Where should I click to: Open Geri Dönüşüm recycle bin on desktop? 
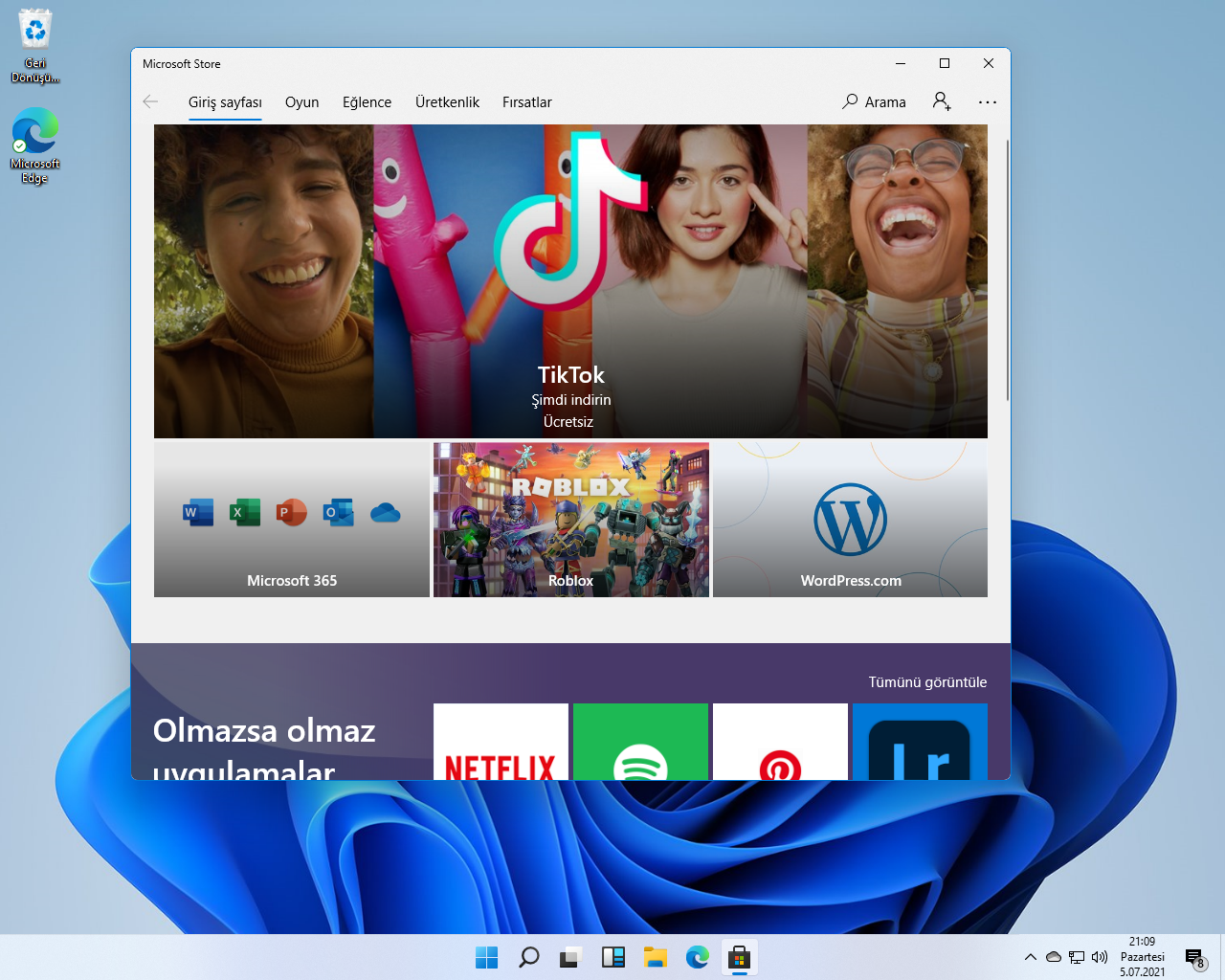[x=35, y=46]
